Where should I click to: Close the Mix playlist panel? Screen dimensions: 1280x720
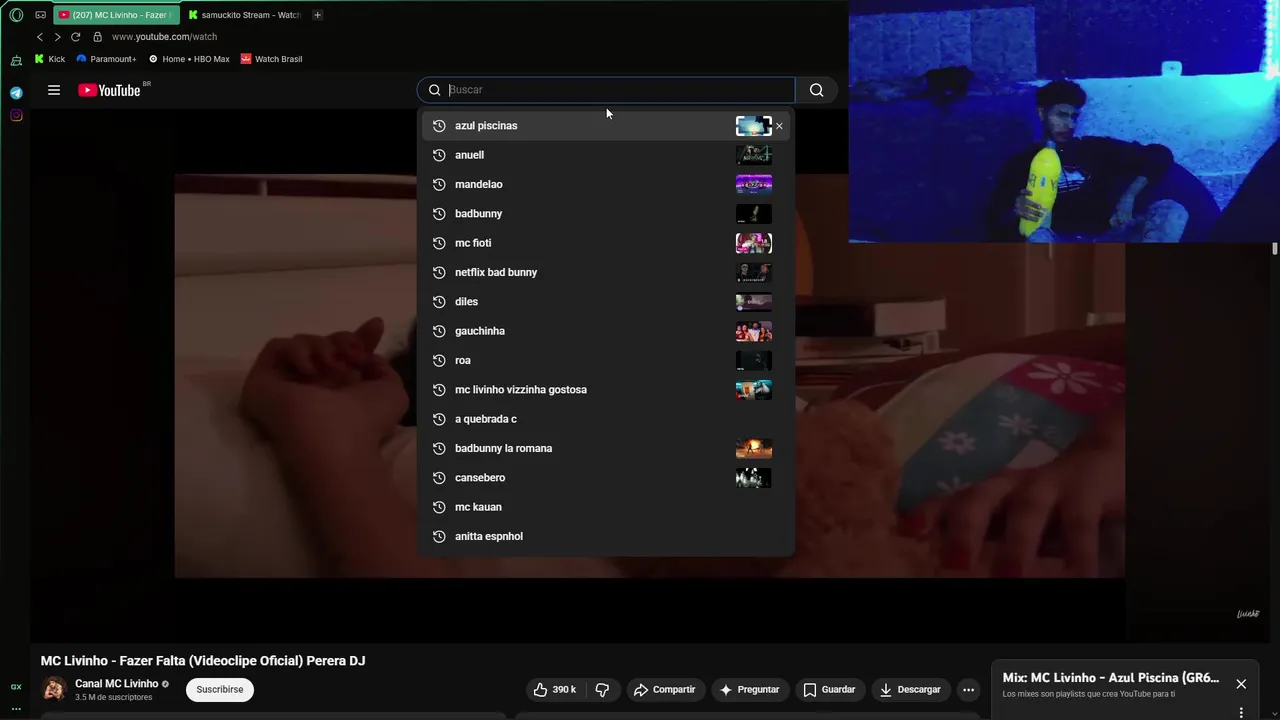1241,684
